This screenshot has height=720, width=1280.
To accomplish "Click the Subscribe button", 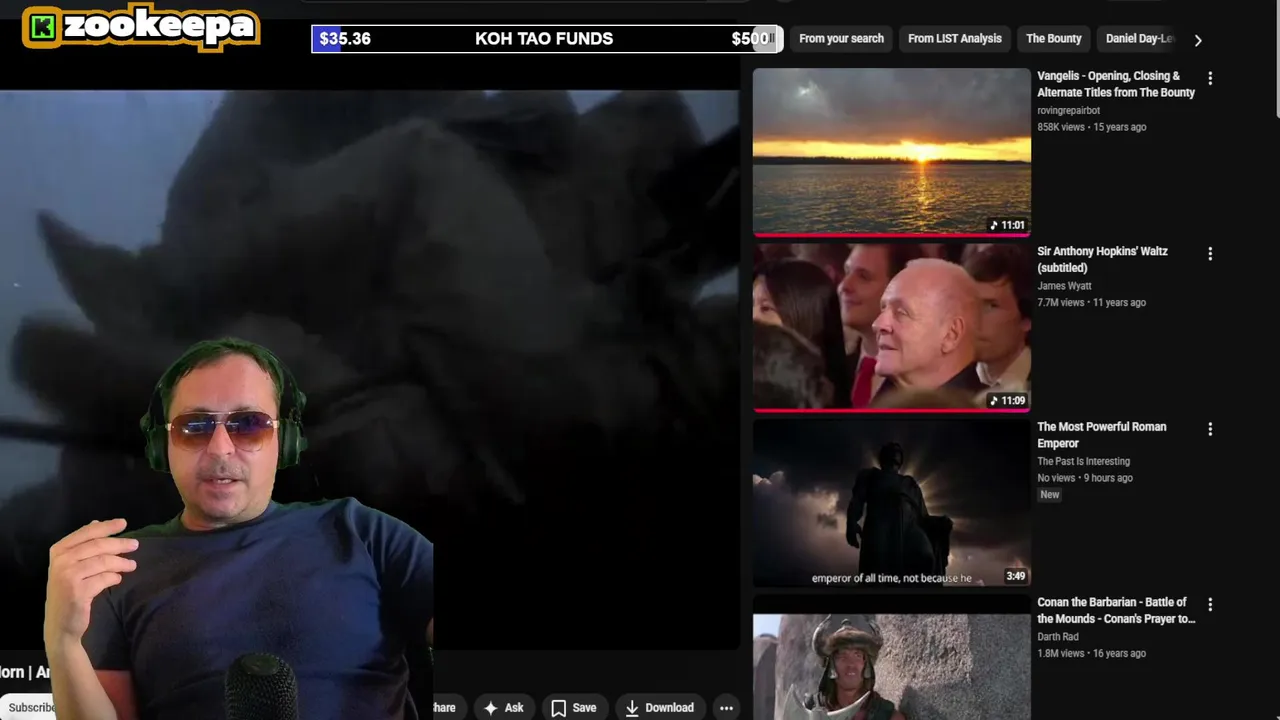I will [28, 707].
